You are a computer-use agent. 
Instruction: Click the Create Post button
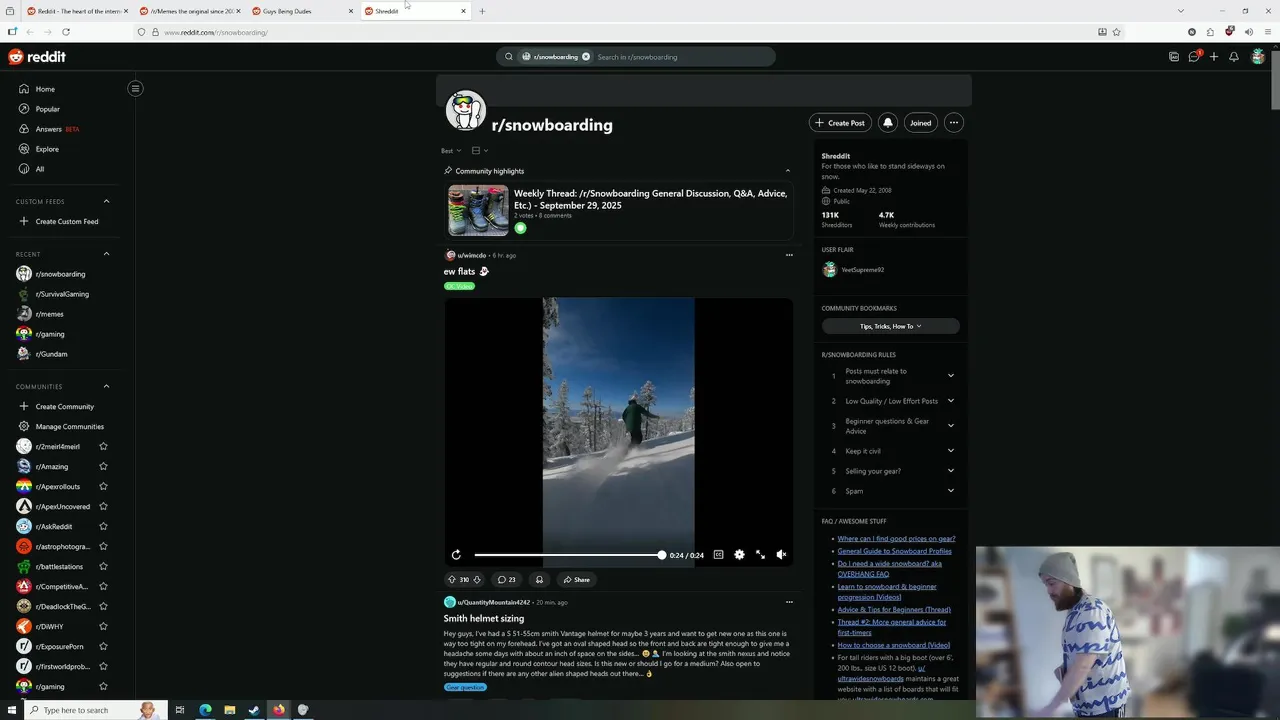(x=839, y=123)
